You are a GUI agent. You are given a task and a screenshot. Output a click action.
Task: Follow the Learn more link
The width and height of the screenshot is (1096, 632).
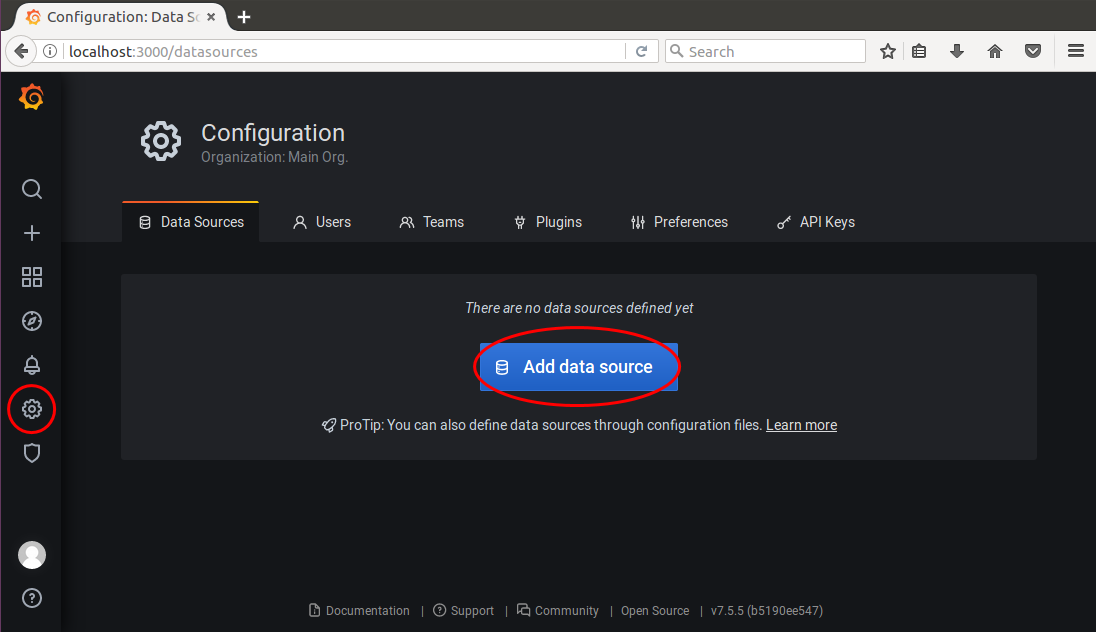point(801,425)
